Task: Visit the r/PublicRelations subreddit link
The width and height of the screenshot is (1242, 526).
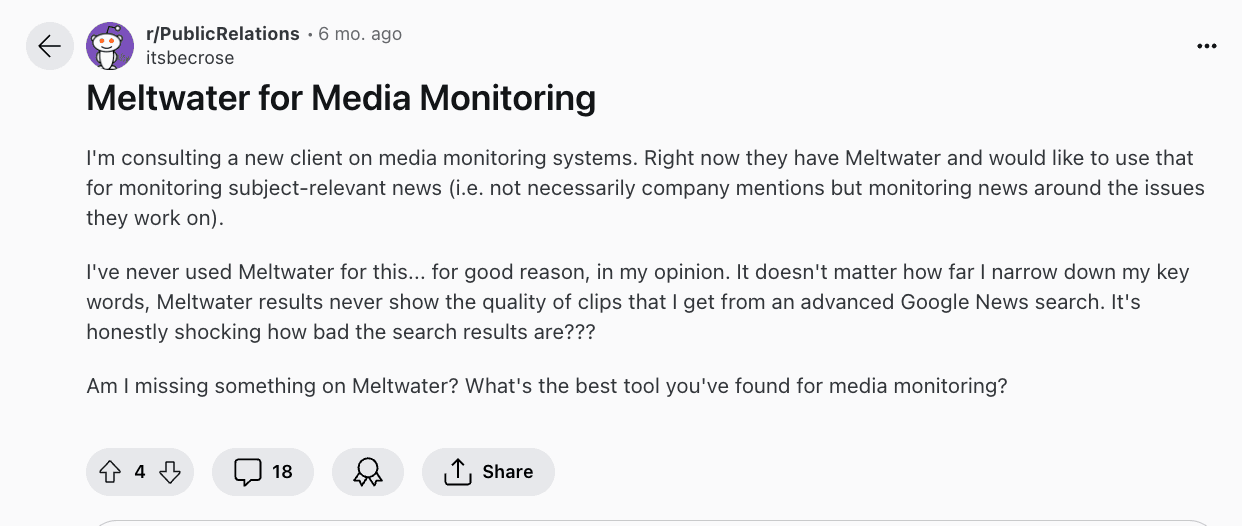Action: [x=223, y=34]
